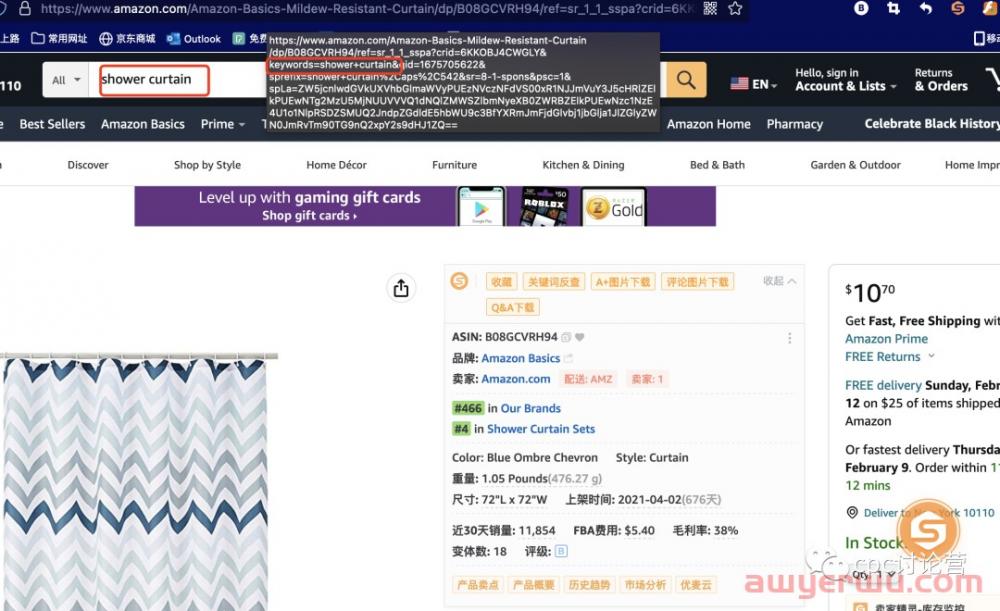Click the A+图片下载 button
This screenshot has width=1000, height=611.
[x=622, y=281]
